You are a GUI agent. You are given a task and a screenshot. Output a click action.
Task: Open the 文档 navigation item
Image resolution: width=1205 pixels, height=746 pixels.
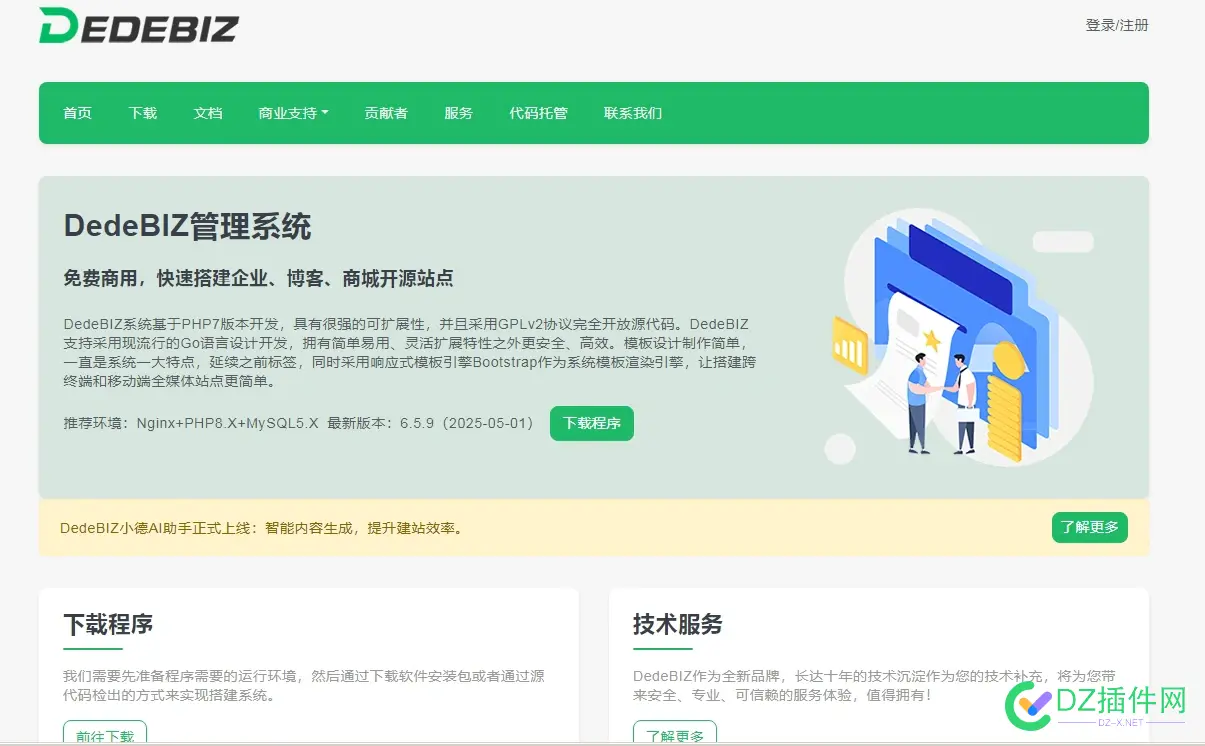click(x=207, y=113)
